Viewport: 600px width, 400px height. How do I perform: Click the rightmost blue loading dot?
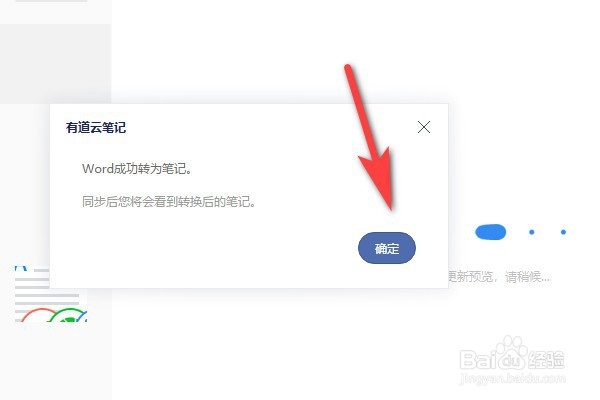coord(563,232)
